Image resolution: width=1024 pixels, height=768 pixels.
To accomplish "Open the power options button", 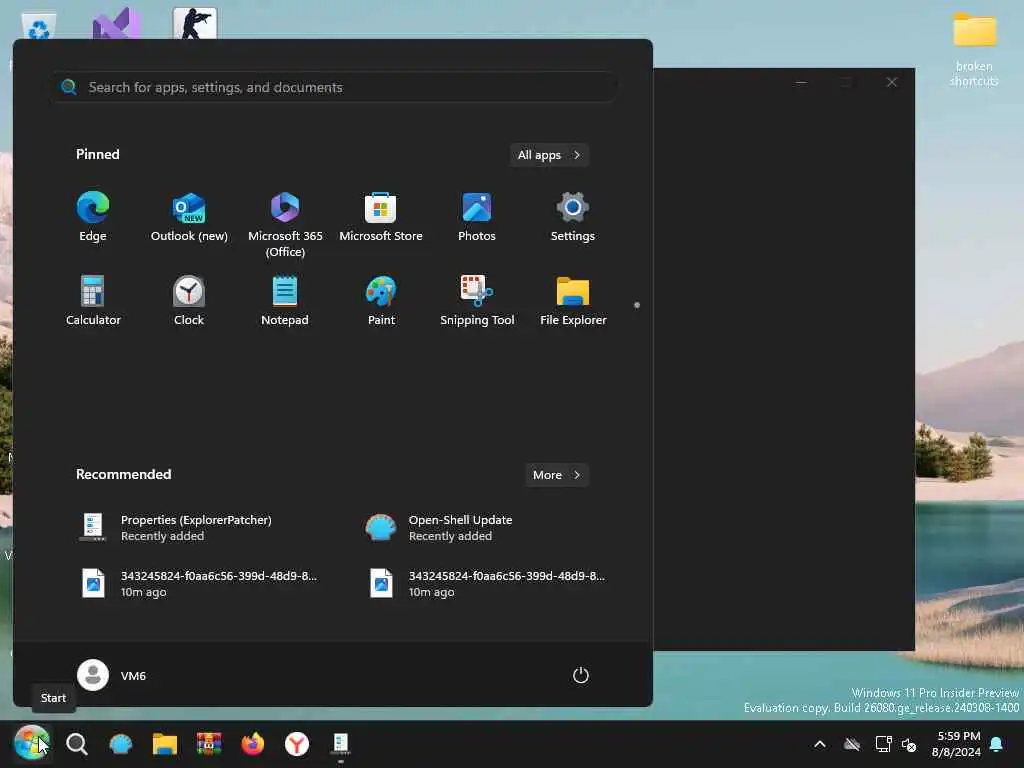I will [581, 675].
